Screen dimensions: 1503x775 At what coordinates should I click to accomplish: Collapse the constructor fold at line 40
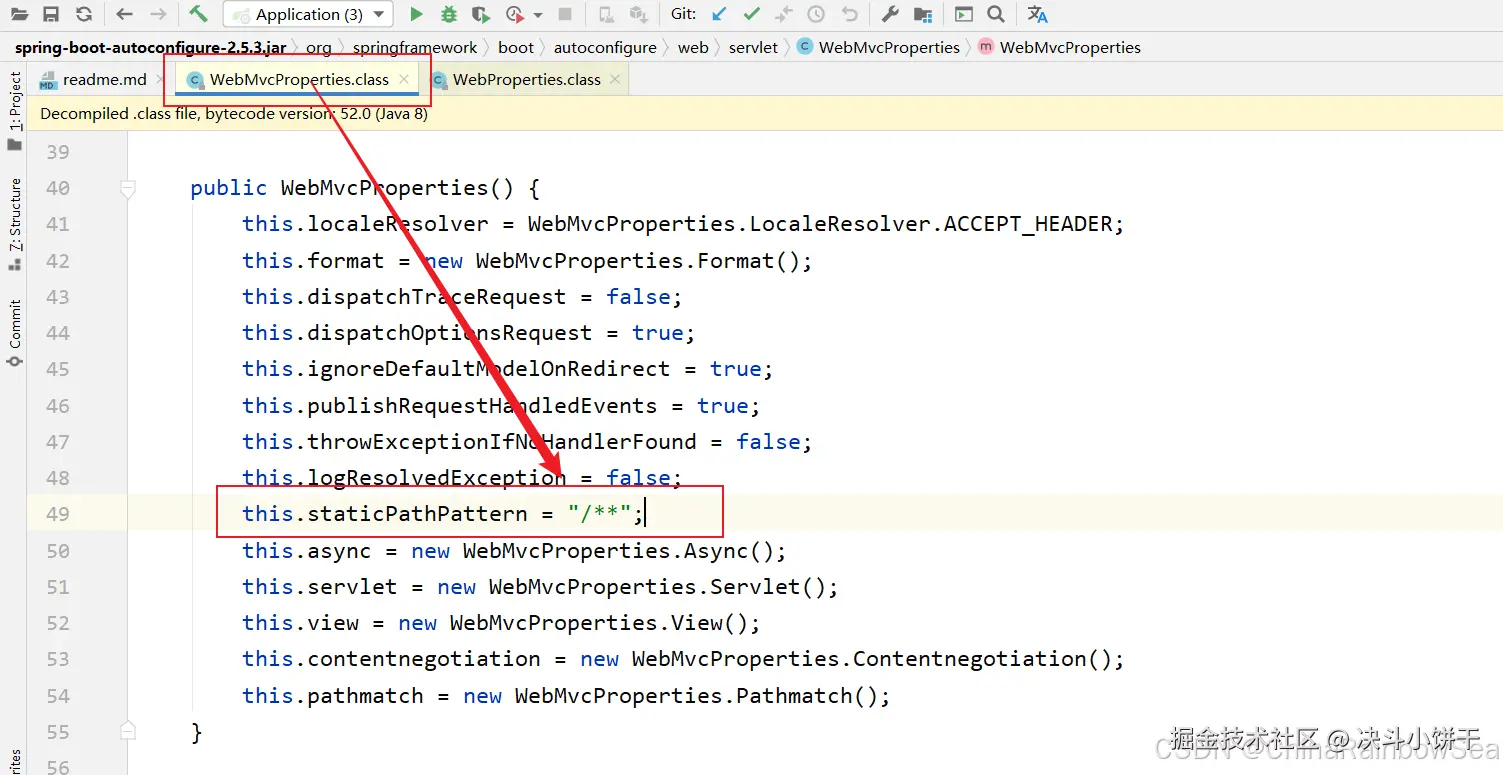127,188
